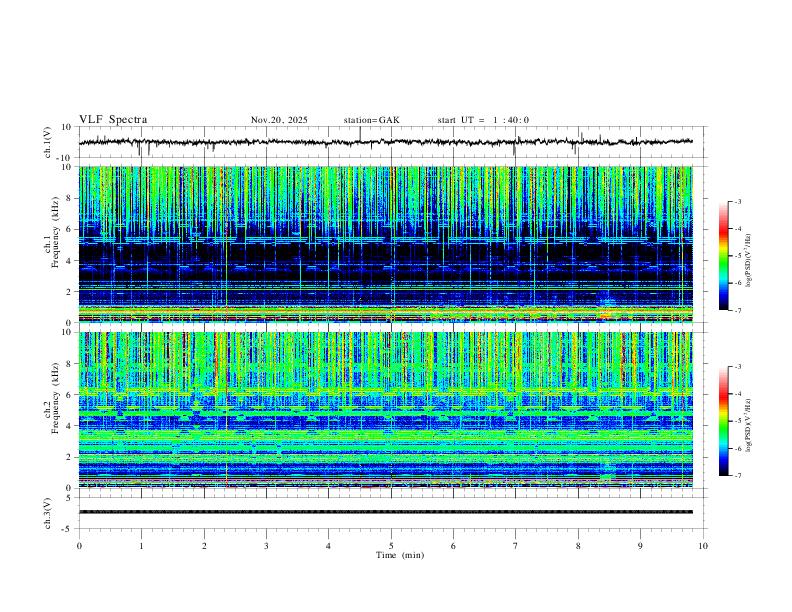Click inside the ch.2 spectrogram panel

point(385,410)
